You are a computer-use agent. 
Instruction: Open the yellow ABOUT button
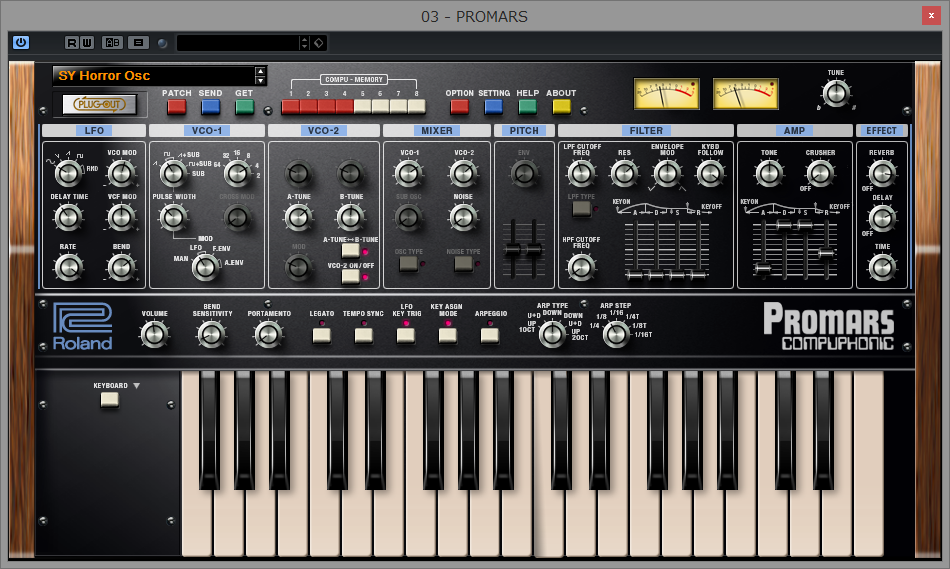pos(562,107)
